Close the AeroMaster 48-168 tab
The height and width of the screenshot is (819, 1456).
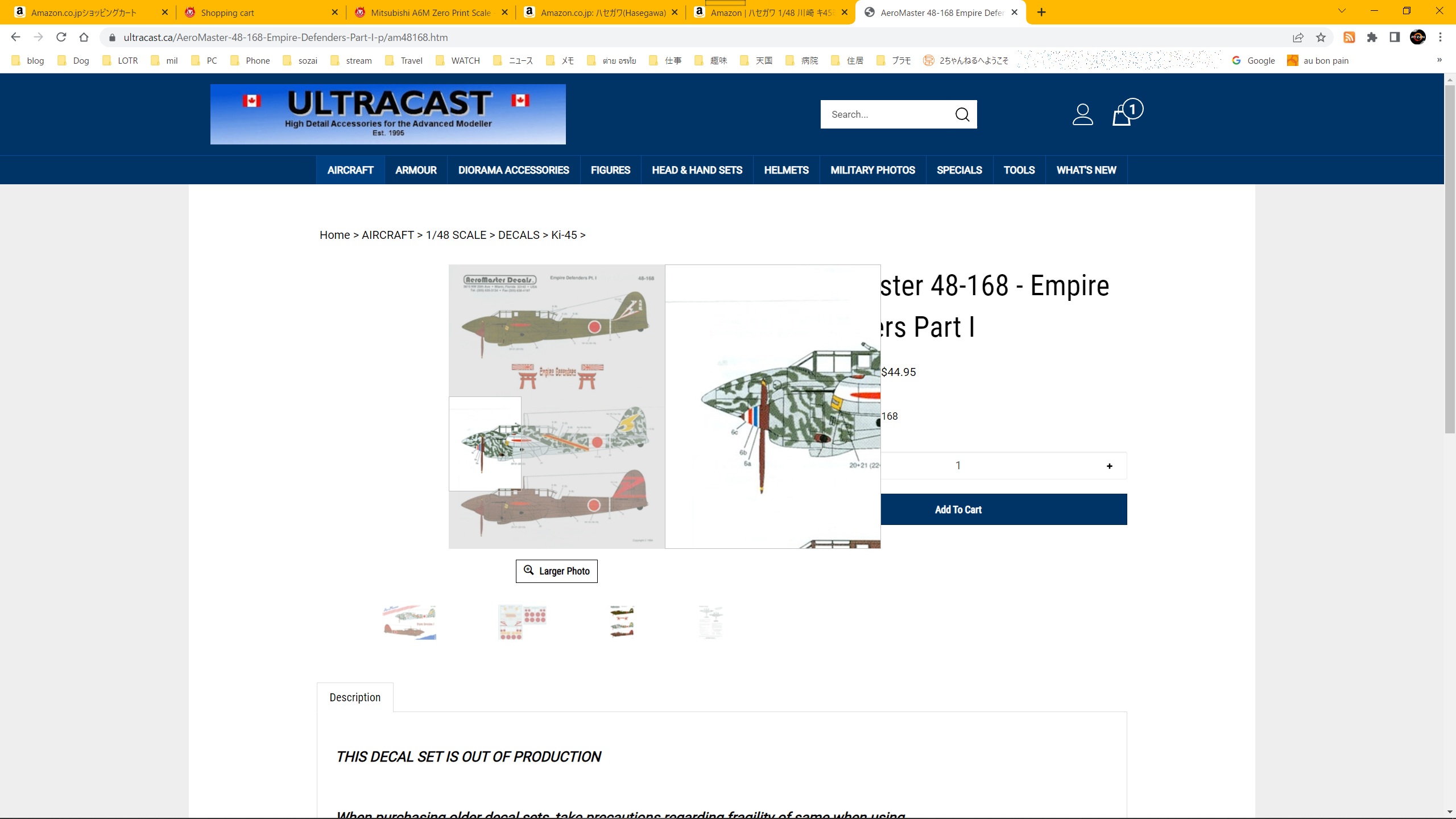point(1014,12)
